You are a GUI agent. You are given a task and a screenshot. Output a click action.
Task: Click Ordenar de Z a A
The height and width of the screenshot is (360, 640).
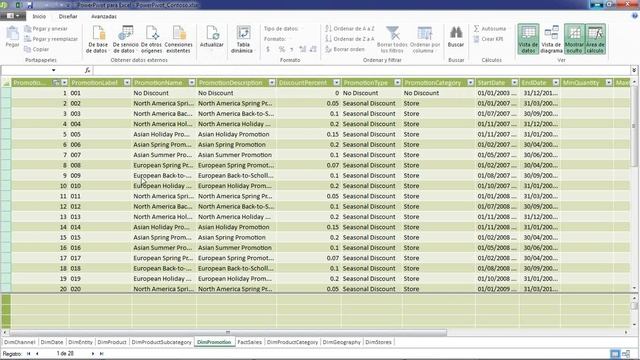(x=350, y=39)
